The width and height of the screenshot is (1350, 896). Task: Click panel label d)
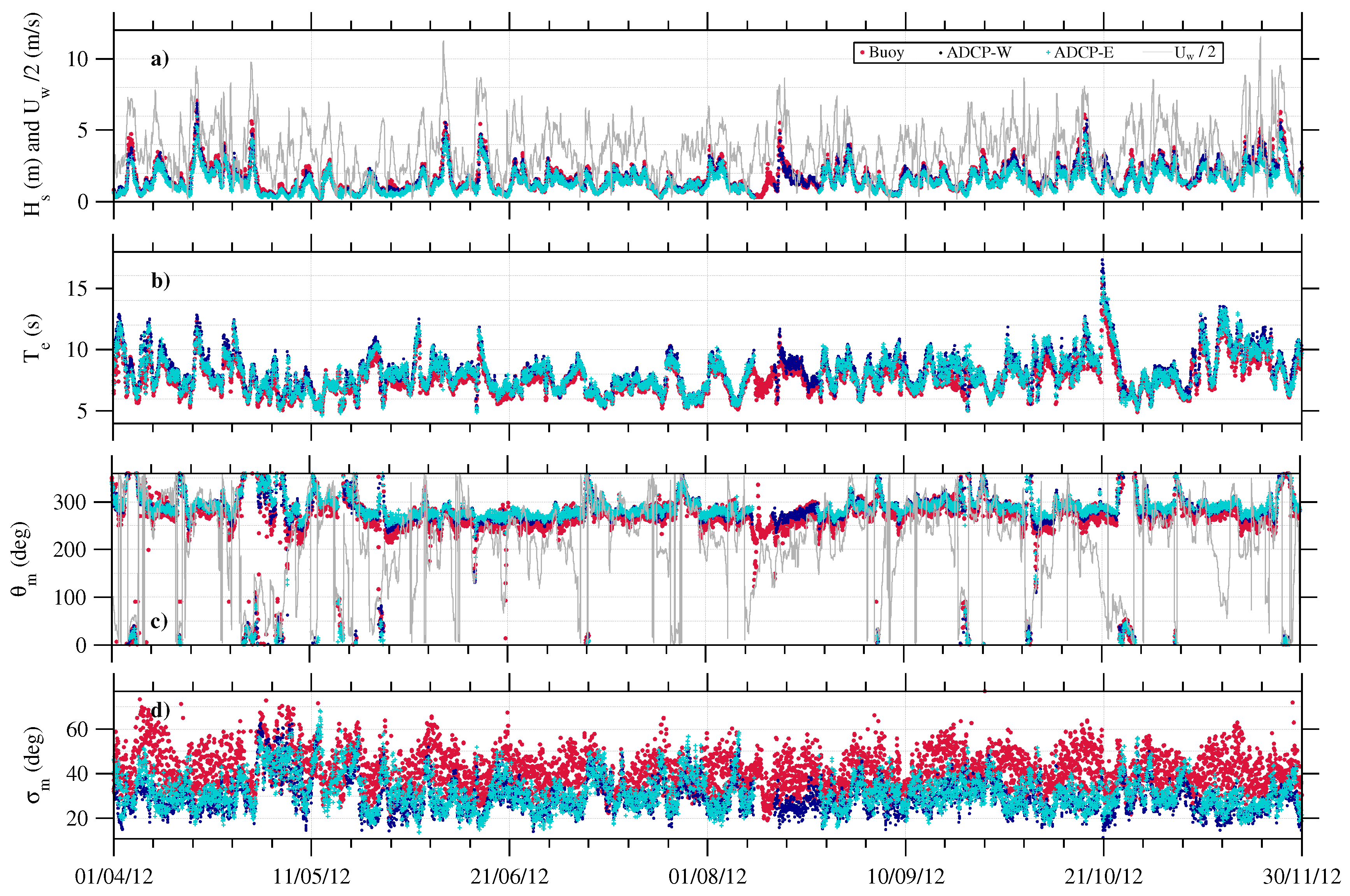[160, 710]
